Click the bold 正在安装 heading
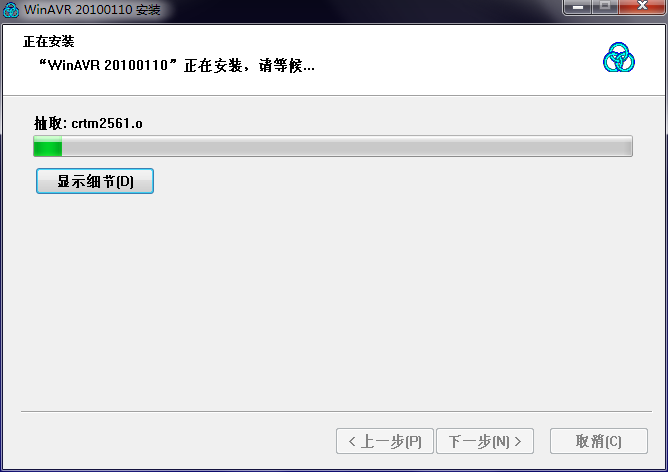The width and height of the screenshot is (668, 472). tap(49, 41)
